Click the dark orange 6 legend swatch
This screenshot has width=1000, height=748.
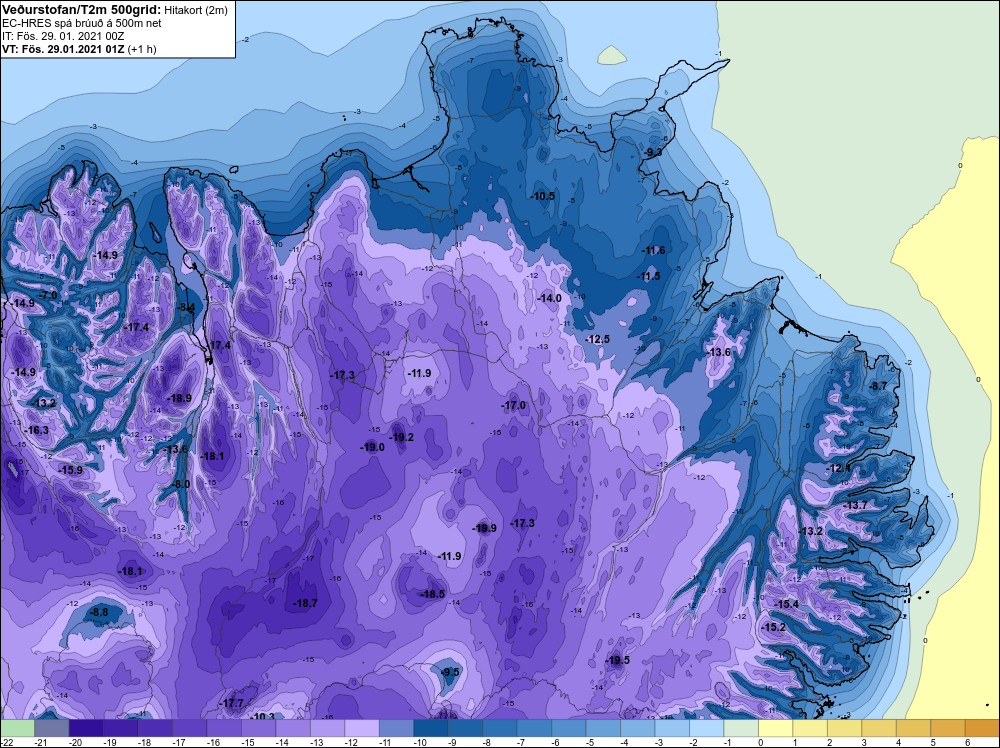pyautogui.click(x=982, y=728)
